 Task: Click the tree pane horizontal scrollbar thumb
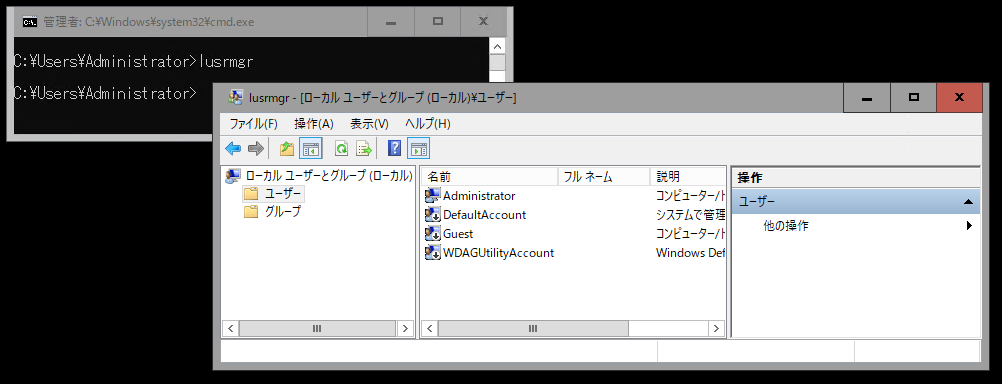pyautogui.click(x=317, y=328)
